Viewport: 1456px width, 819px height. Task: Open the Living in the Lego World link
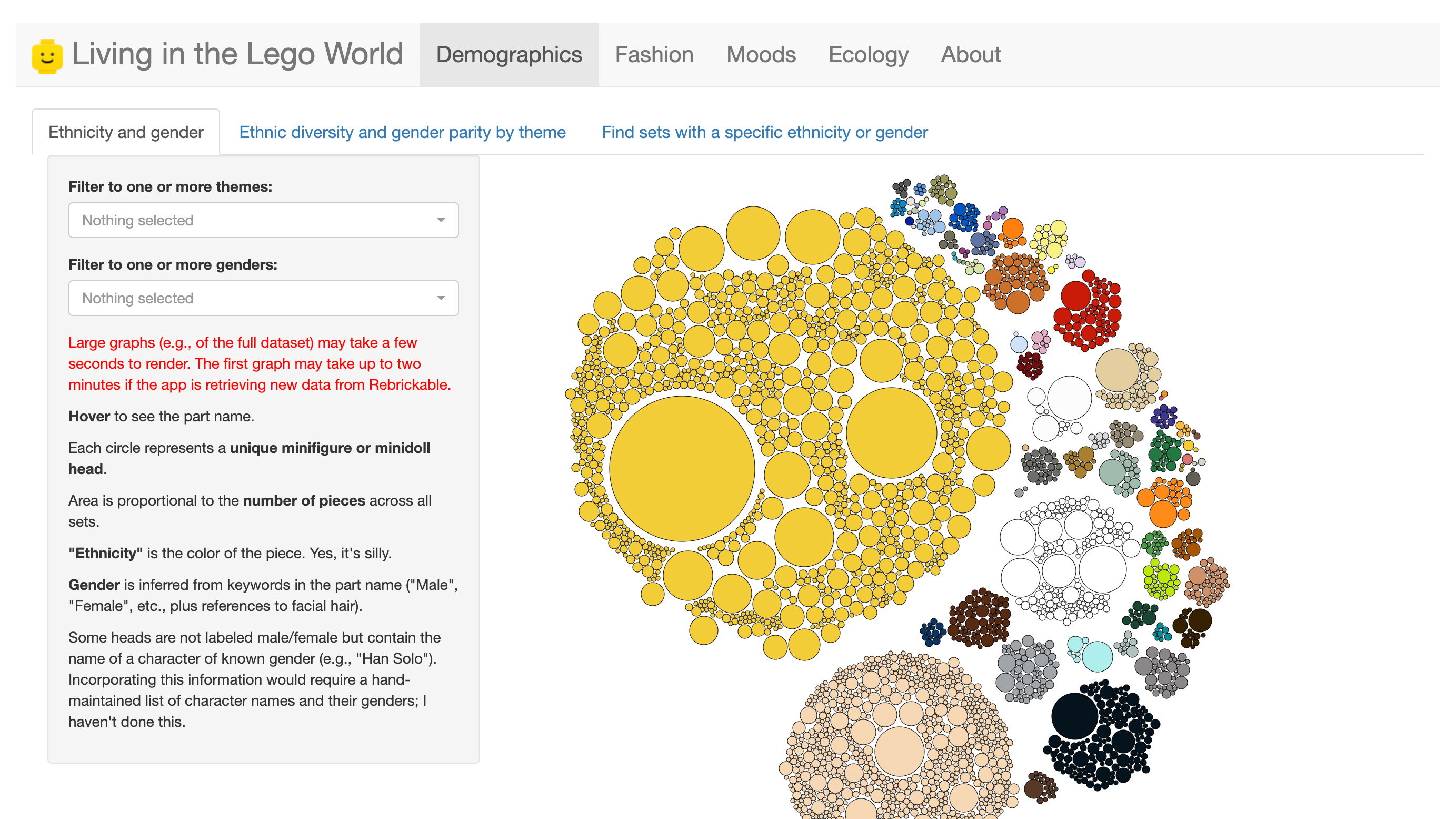coord(237,54)
